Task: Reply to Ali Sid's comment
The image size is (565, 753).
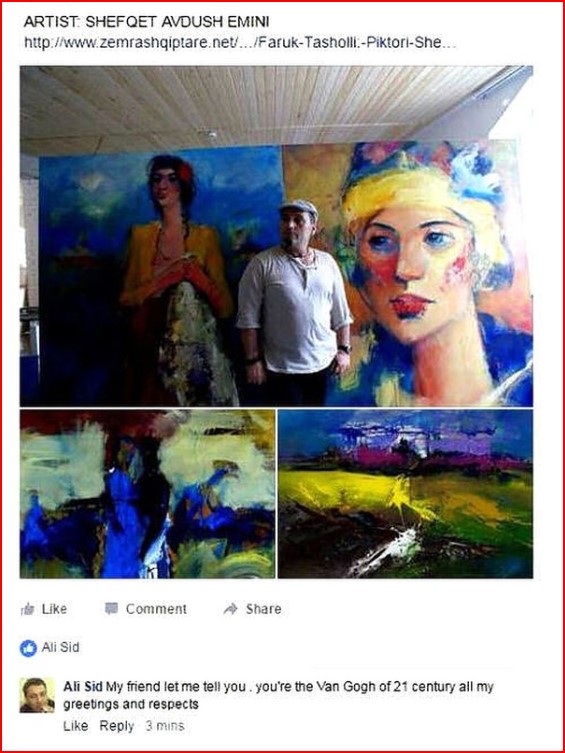Action: click(x=117, y=726)
